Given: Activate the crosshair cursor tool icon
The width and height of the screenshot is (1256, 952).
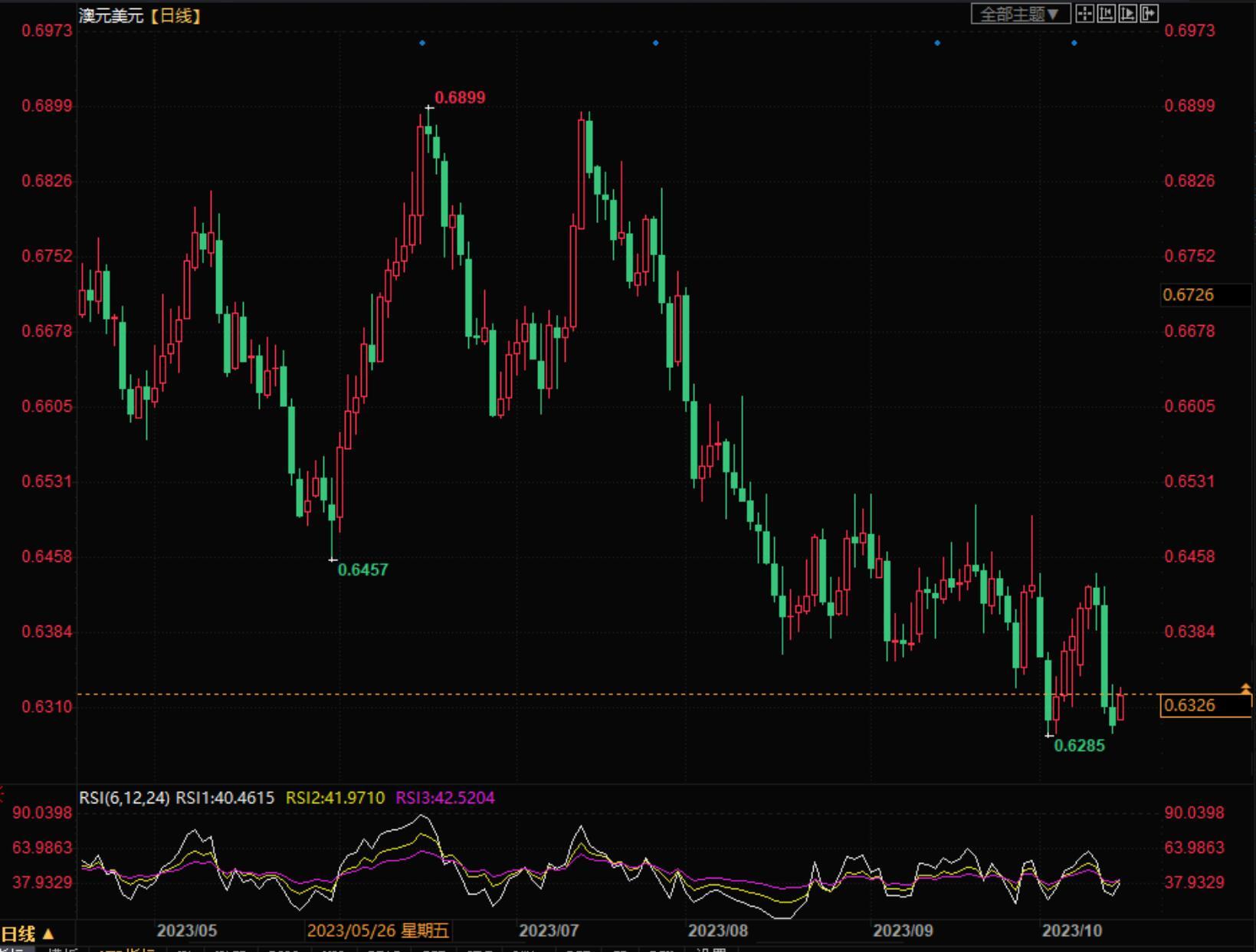Looking at the screenshot, I should (x=1084, y=14).
